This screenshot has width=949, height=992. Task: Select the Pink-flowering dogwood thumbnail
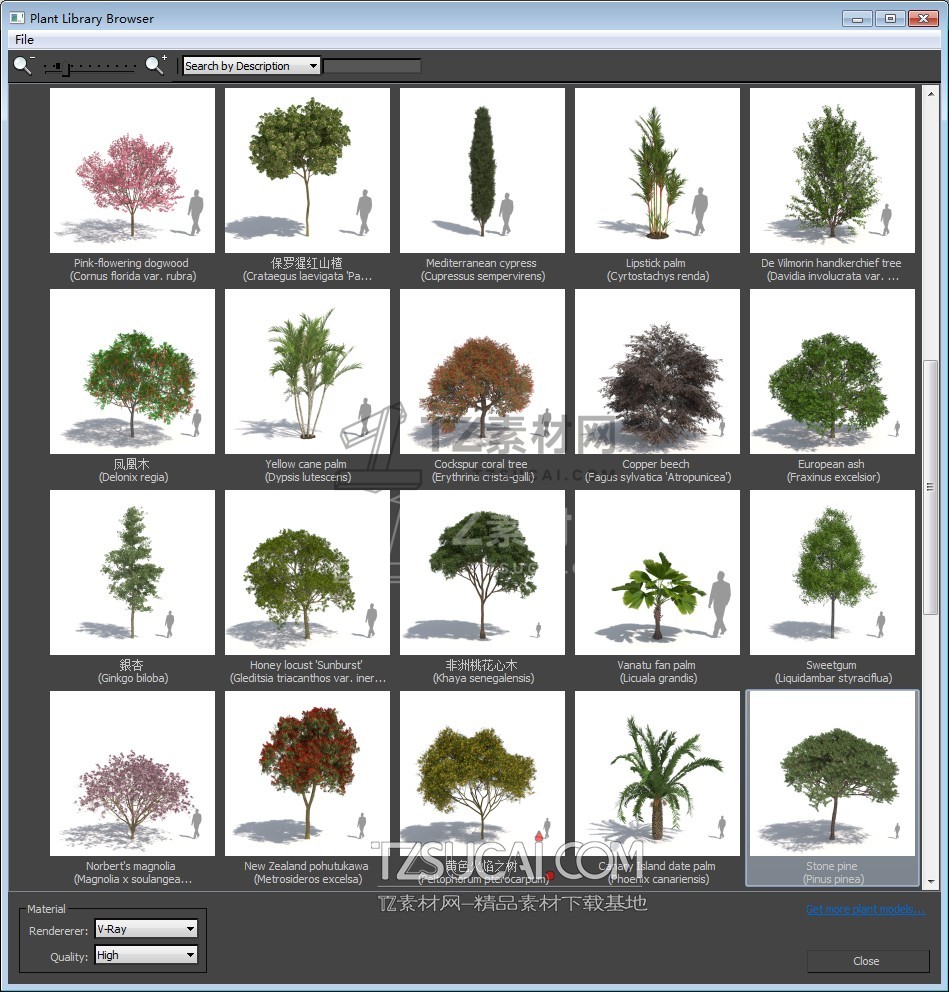coord(132,170)
